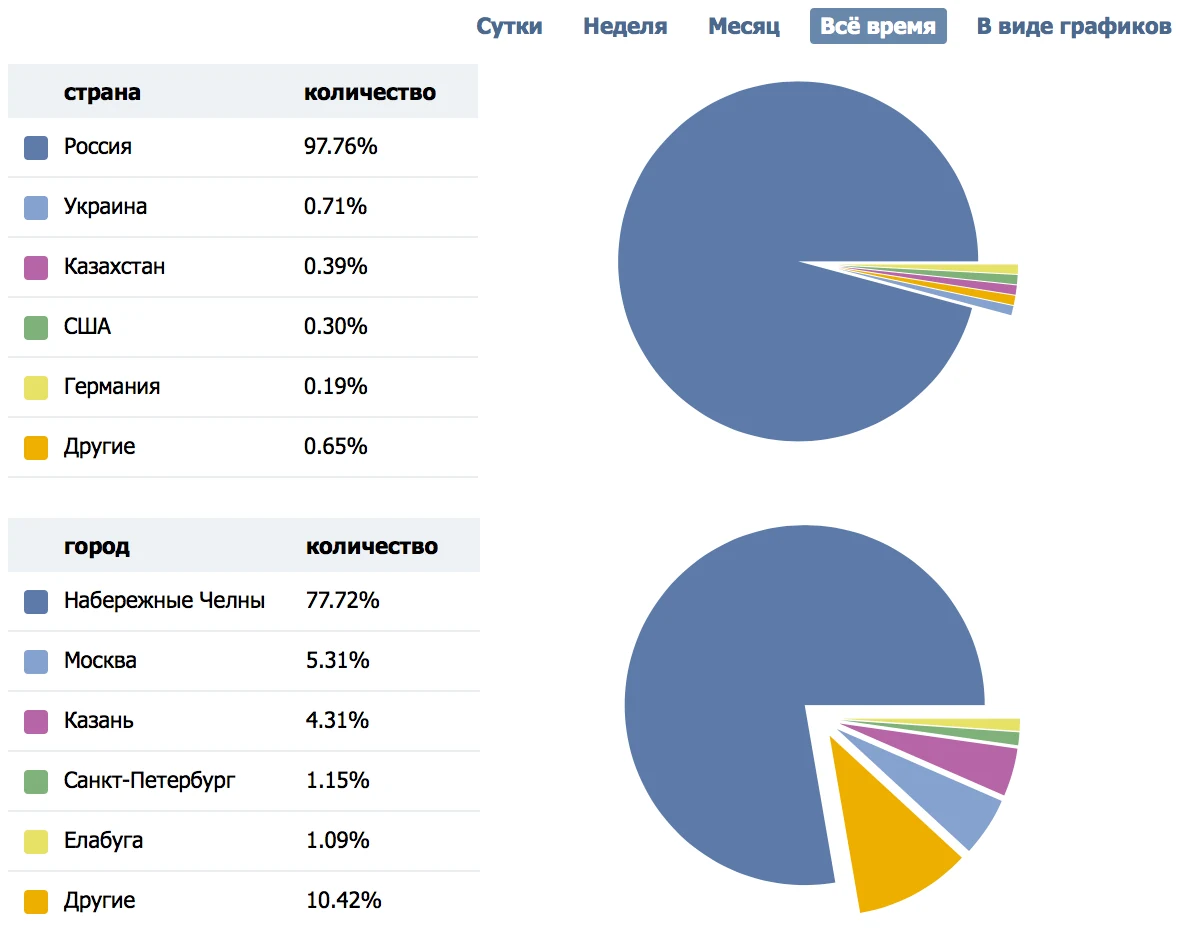The height and width of the screenshot is (930, 1200).
Task: Select the Россия country name
Action: tap(98, 147)
